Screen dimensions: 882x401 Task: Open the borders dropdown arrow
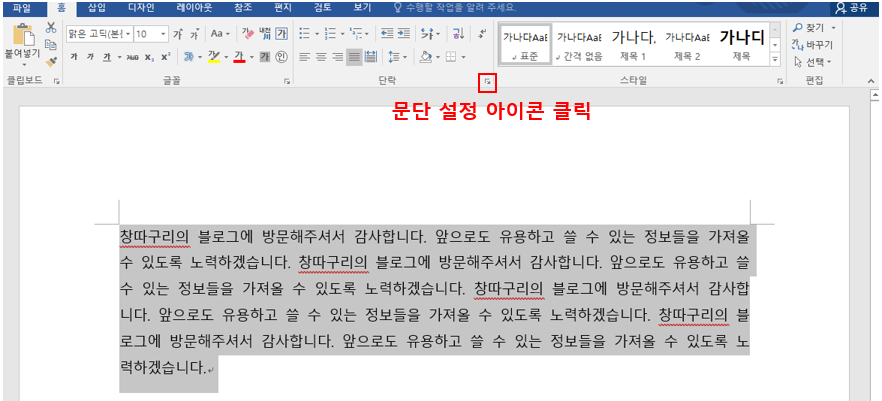[464, 57]
